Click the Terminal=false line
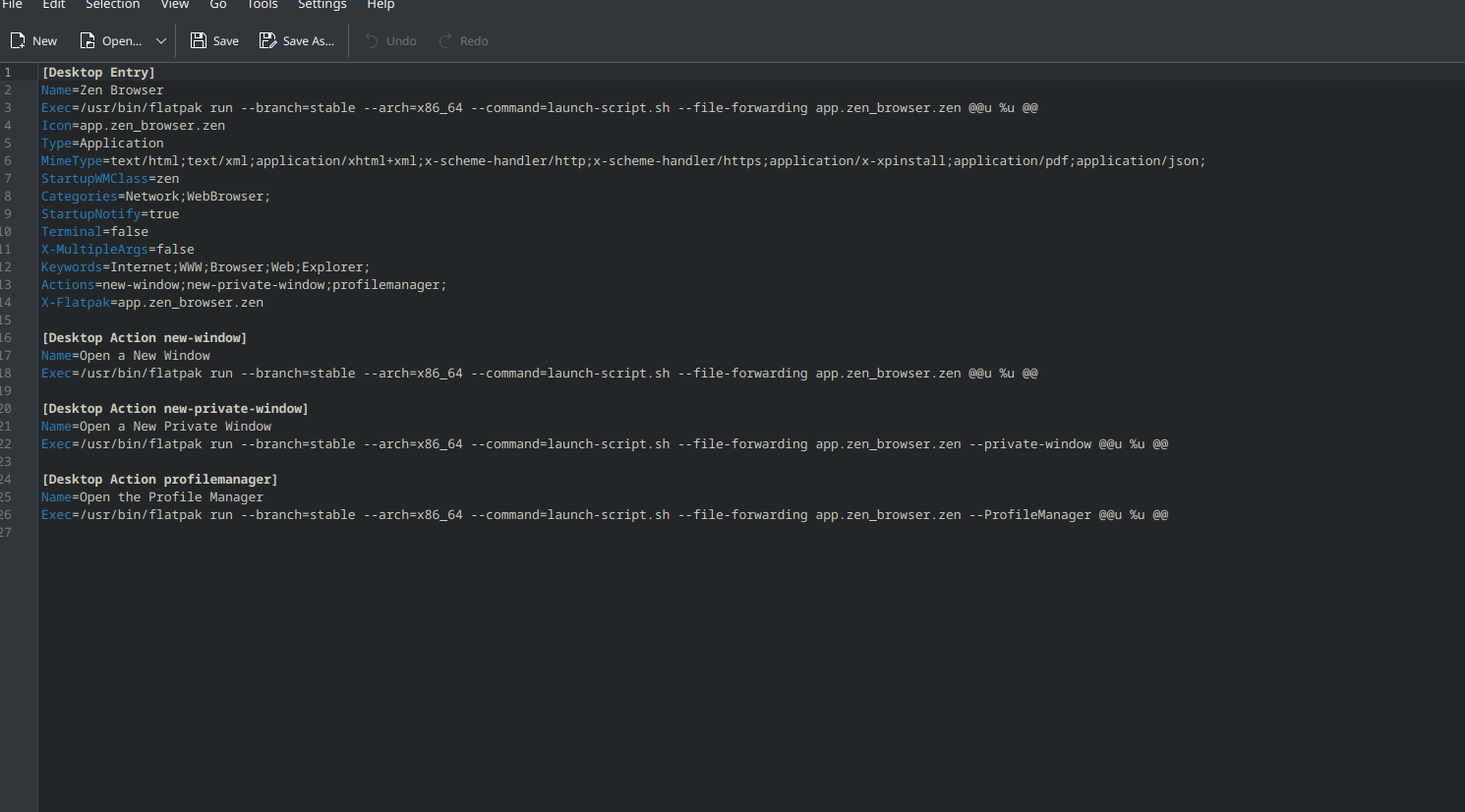1465x812 pixels. click(x=94, y=232)
